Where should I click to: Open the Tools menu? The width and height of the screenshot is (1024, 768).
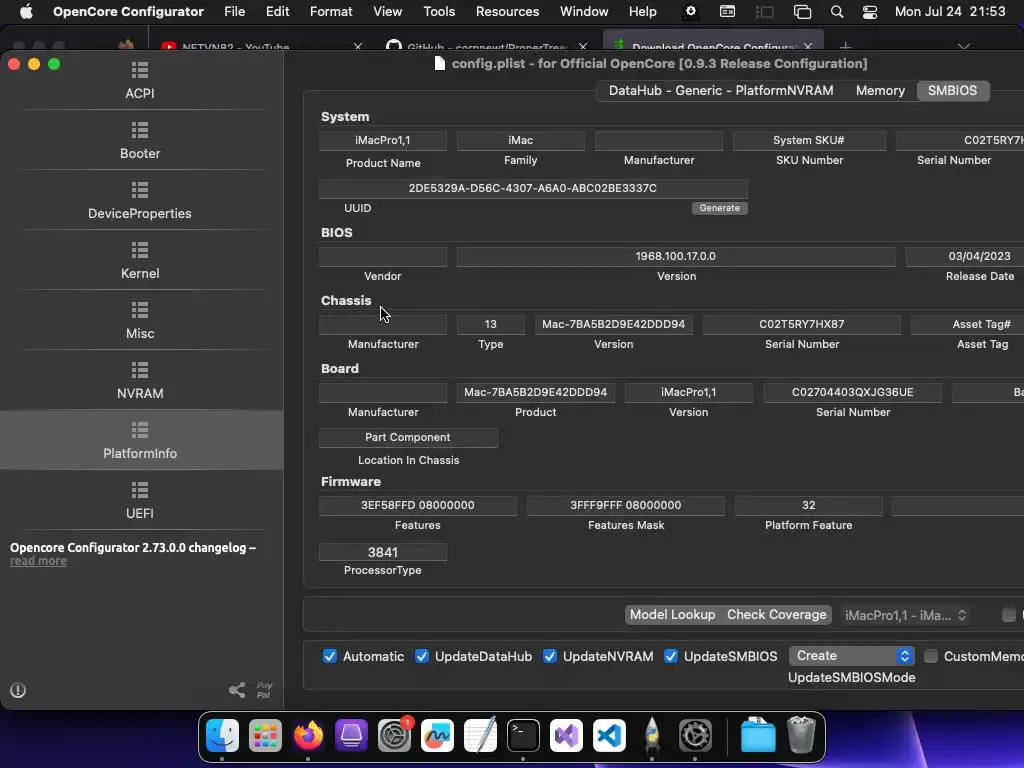[439, 12]
